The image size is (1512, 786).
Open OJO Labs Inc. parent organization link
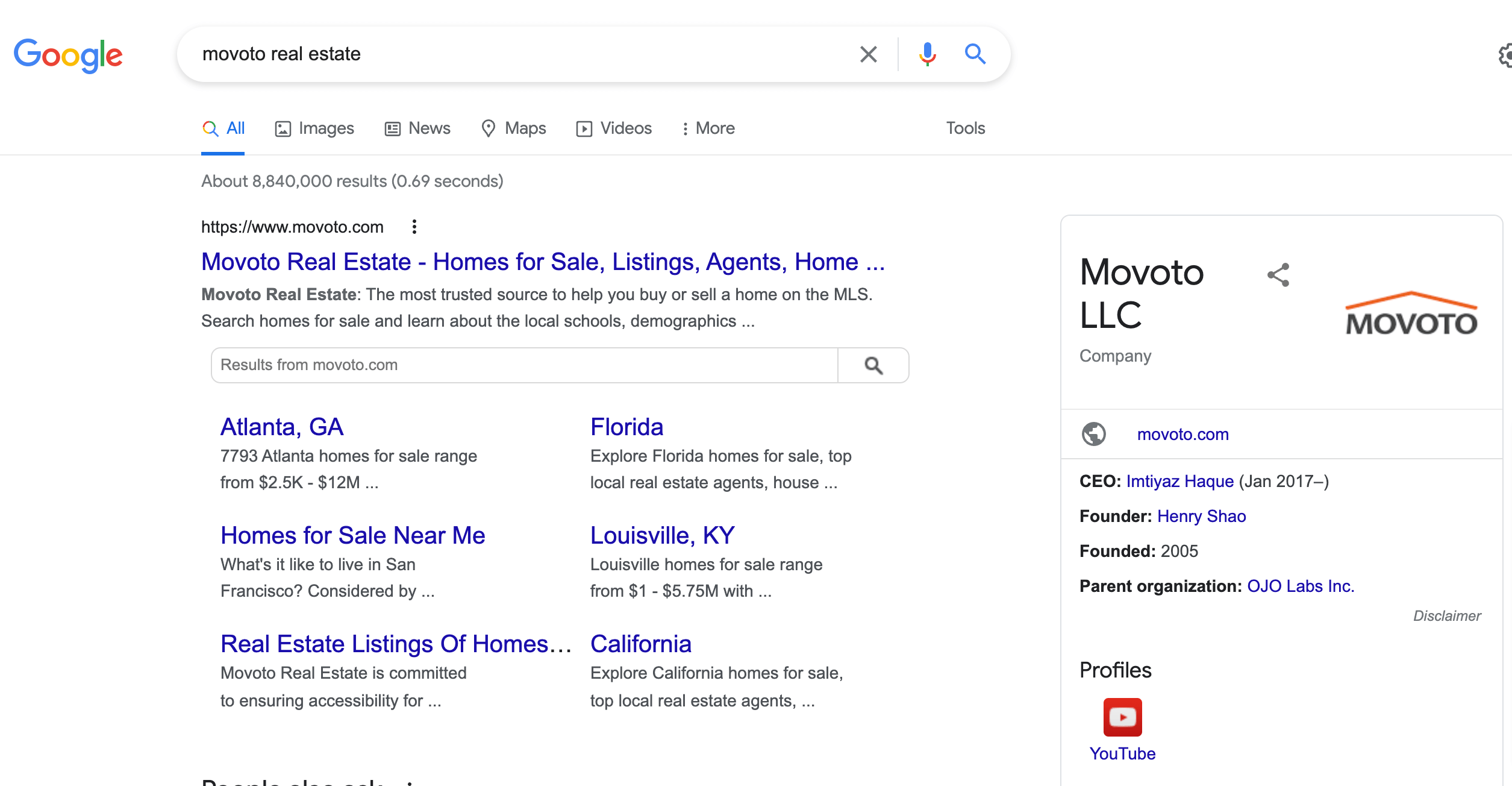click(1300, 586)
